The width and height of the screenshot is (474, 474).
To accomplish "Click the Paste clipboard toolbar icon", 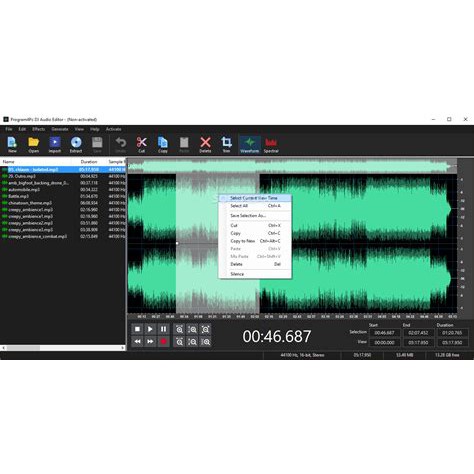I will click(184, 144).
